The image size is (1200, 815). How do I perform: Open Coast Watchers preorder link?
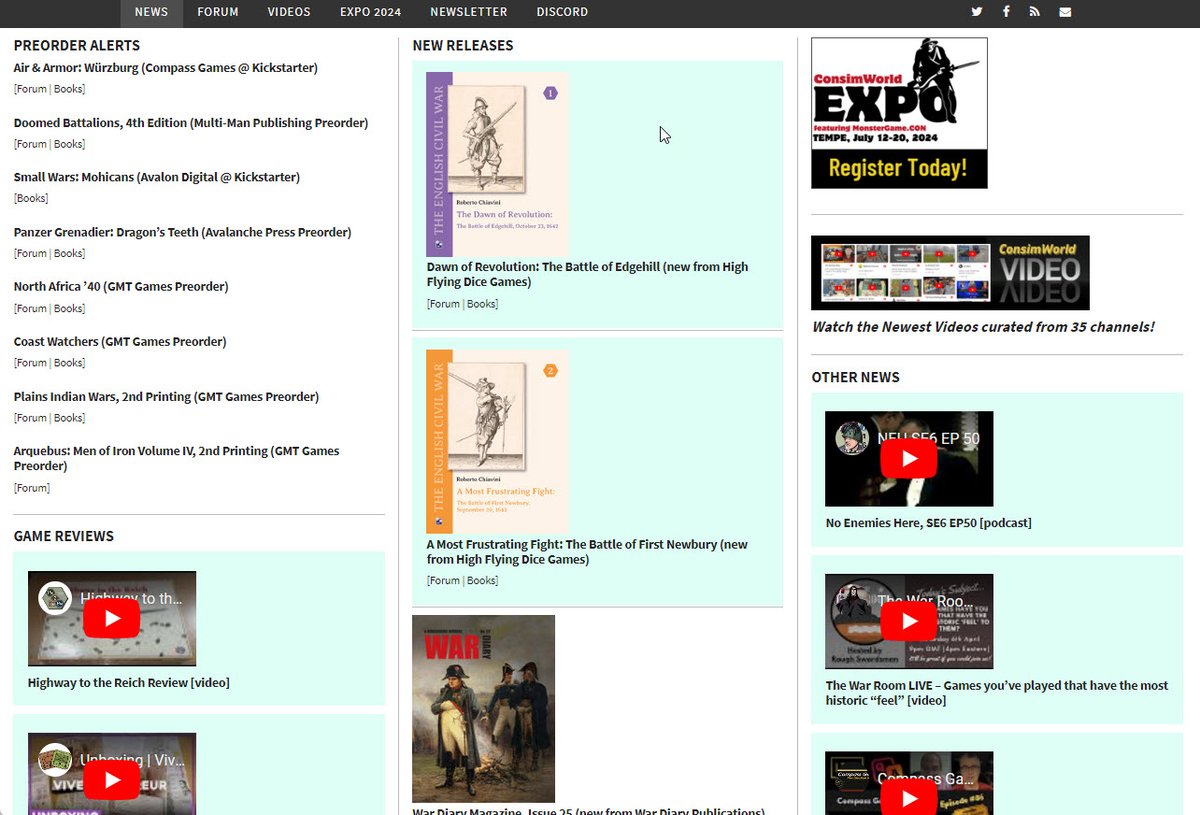coord(120,341)
